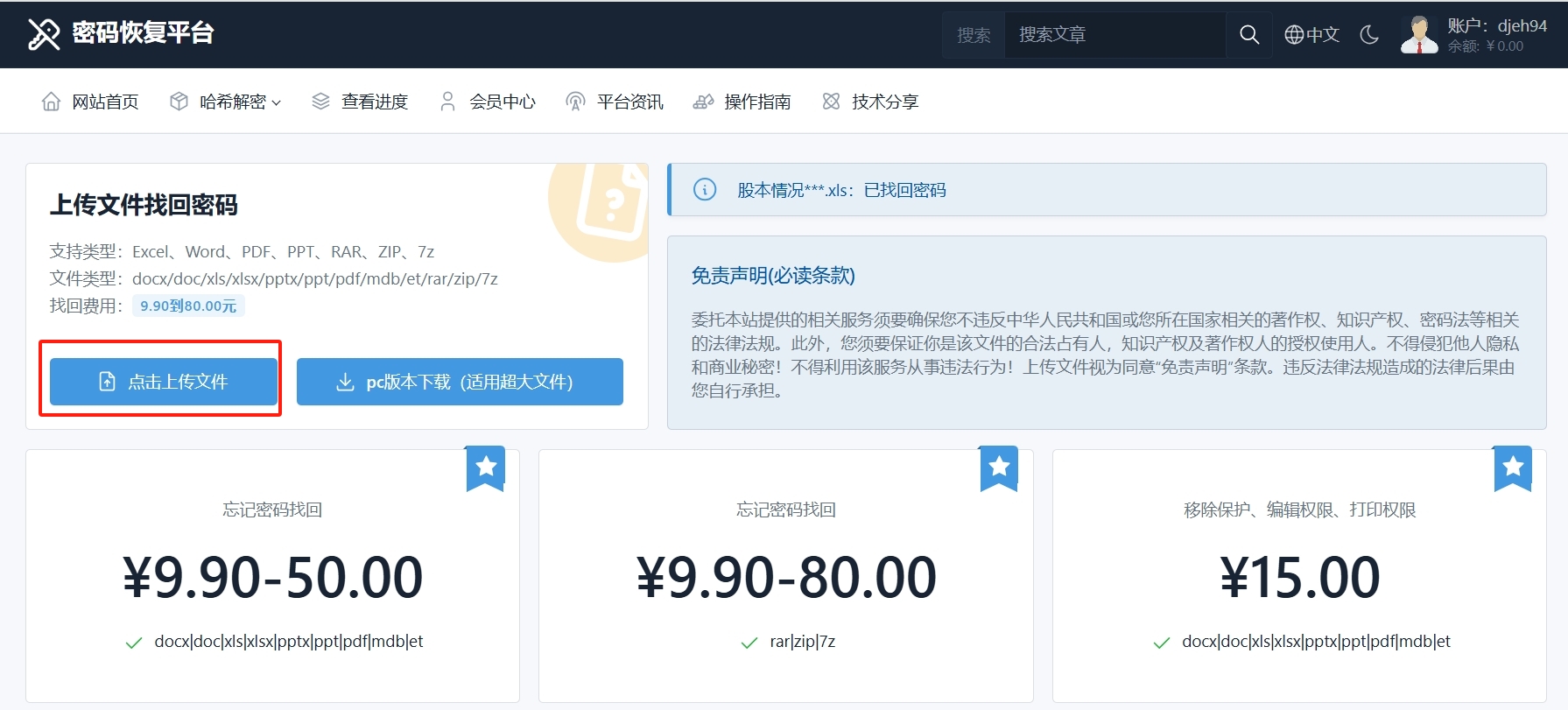Open 技术分享 tech sharing page
The height and width of the screenshot is (710, 1568).
click(870, 102)
